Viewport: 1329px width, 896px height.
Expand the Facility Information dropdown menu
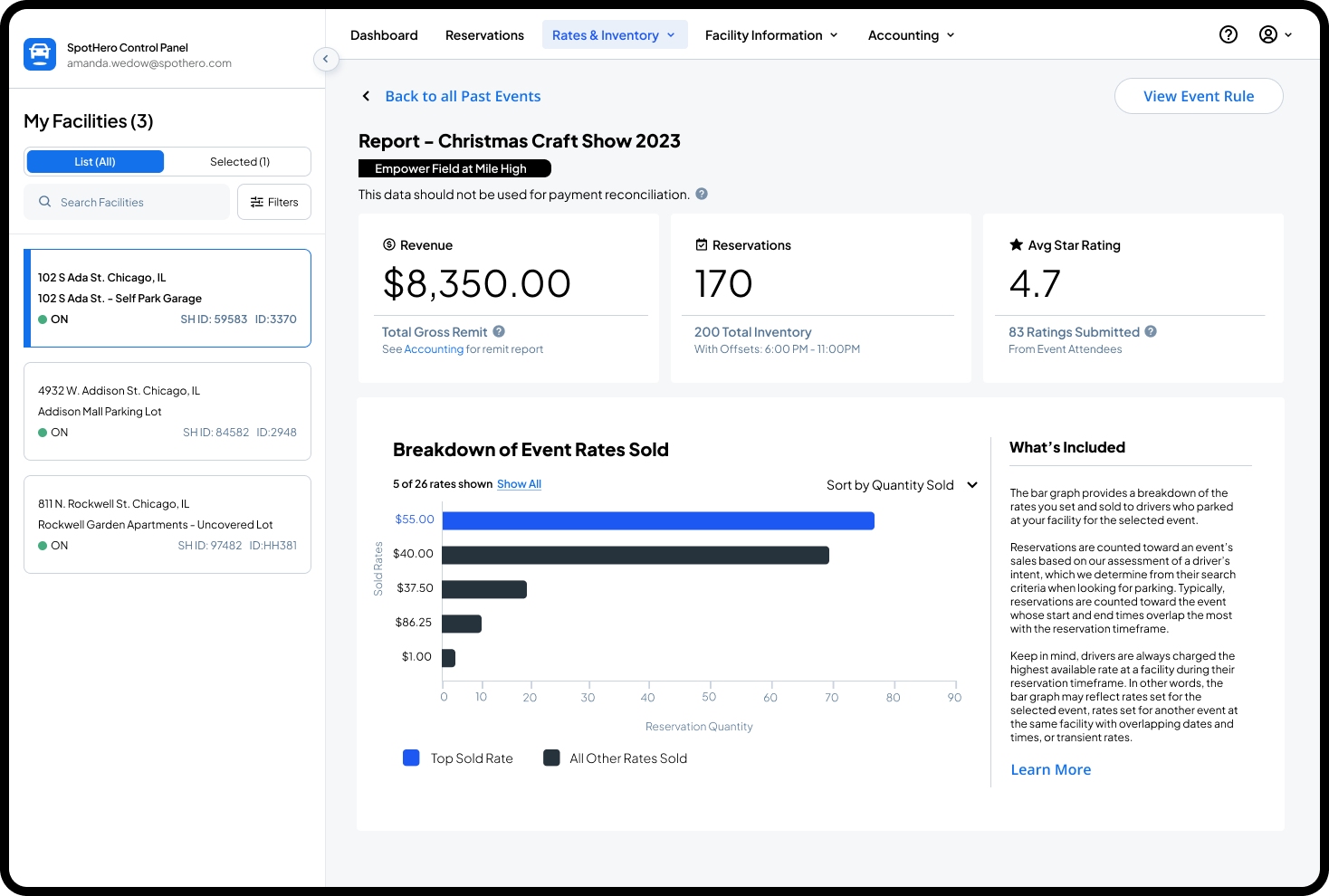(771, 34)
